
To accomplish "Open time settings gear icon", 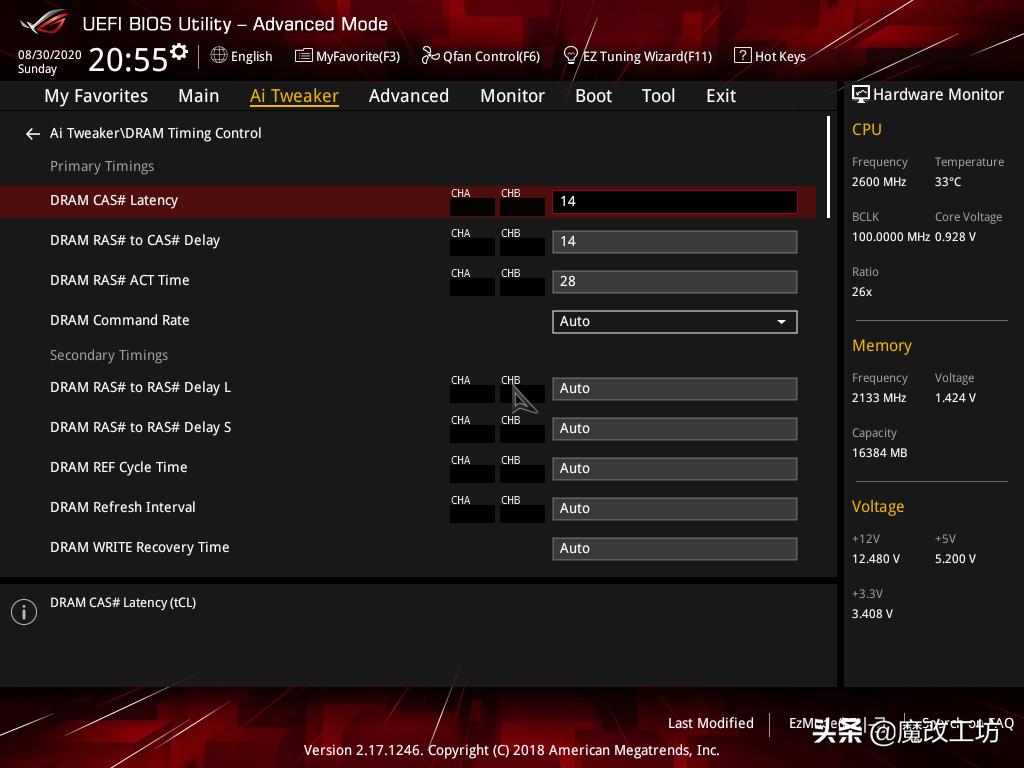I will click(x=179, y=52).
